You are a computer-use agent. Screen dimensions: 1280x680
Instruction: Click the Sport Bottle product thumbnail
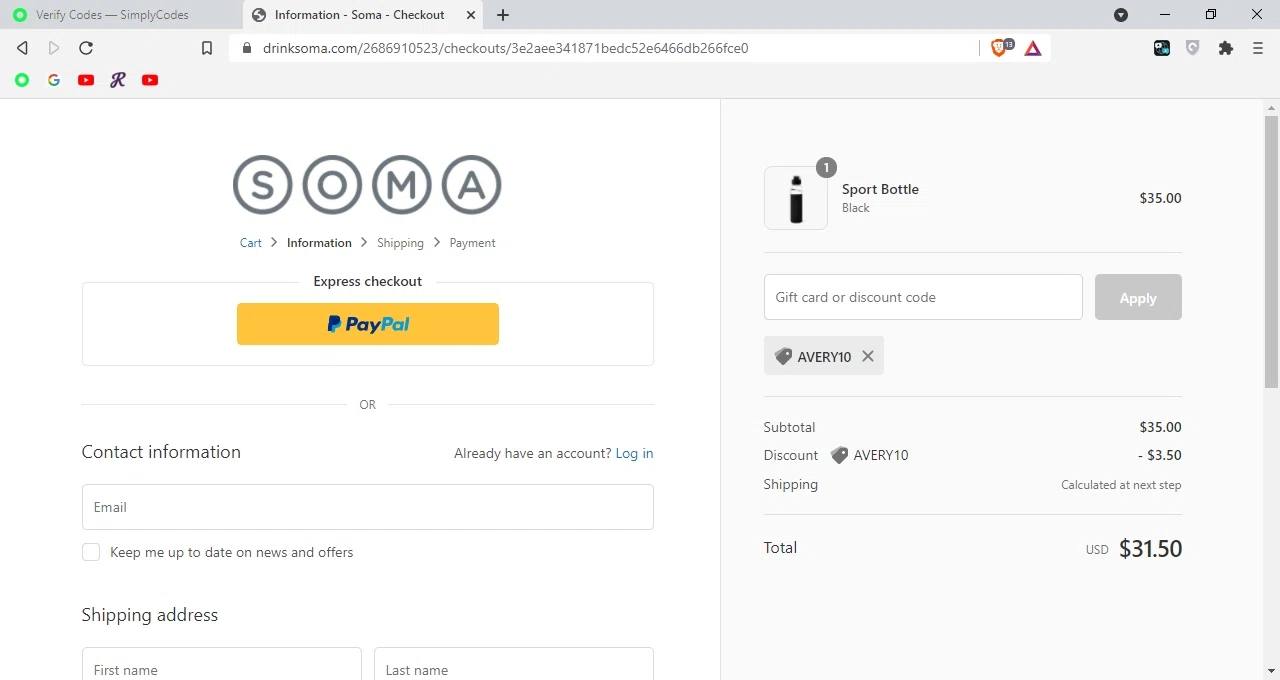[x=796, y=198]
